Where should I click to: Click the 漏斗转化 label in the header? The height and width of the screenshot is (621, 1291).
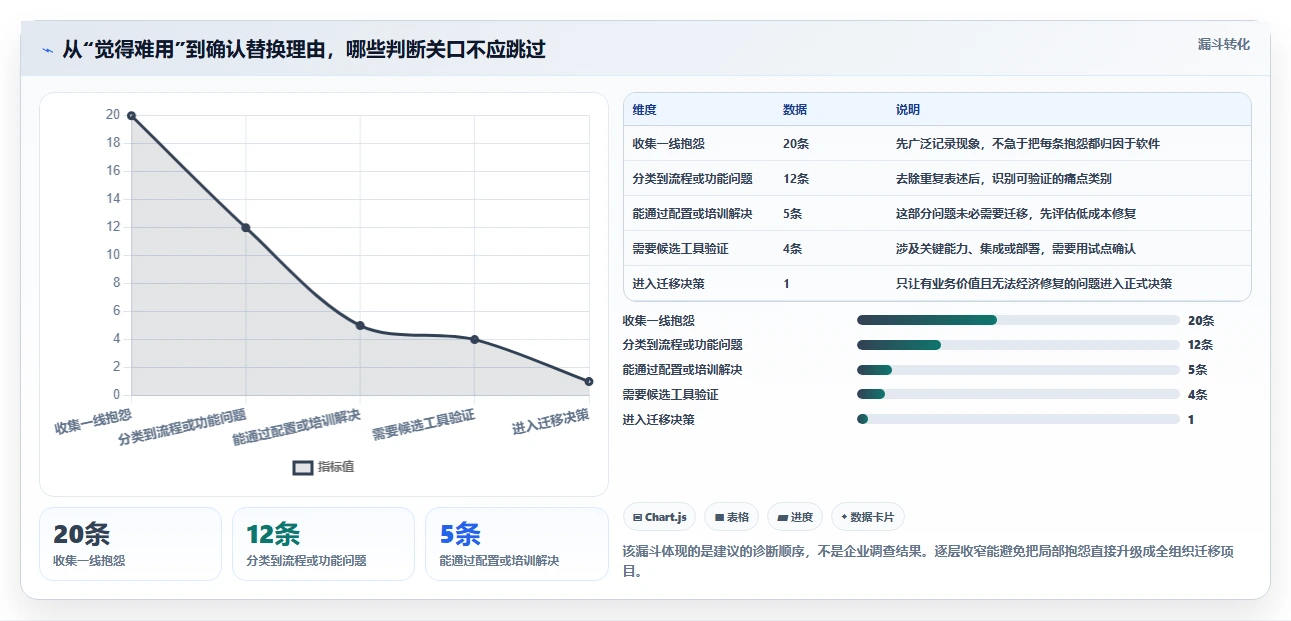[1224, 45]
